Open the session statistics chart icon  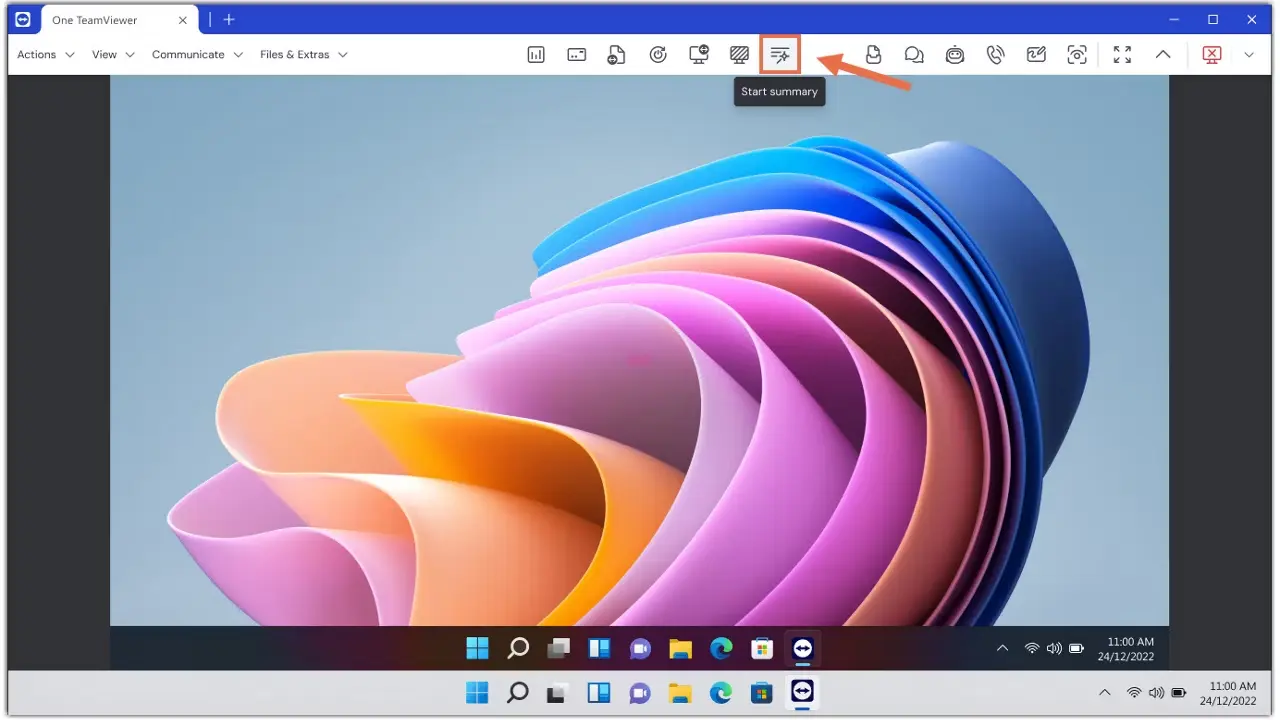tap(536, 55)
